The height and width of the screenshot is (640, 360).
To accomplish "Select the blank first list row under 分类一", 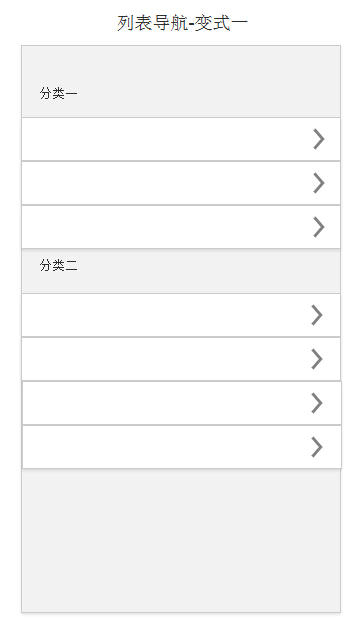I will [x=181, y=139].
